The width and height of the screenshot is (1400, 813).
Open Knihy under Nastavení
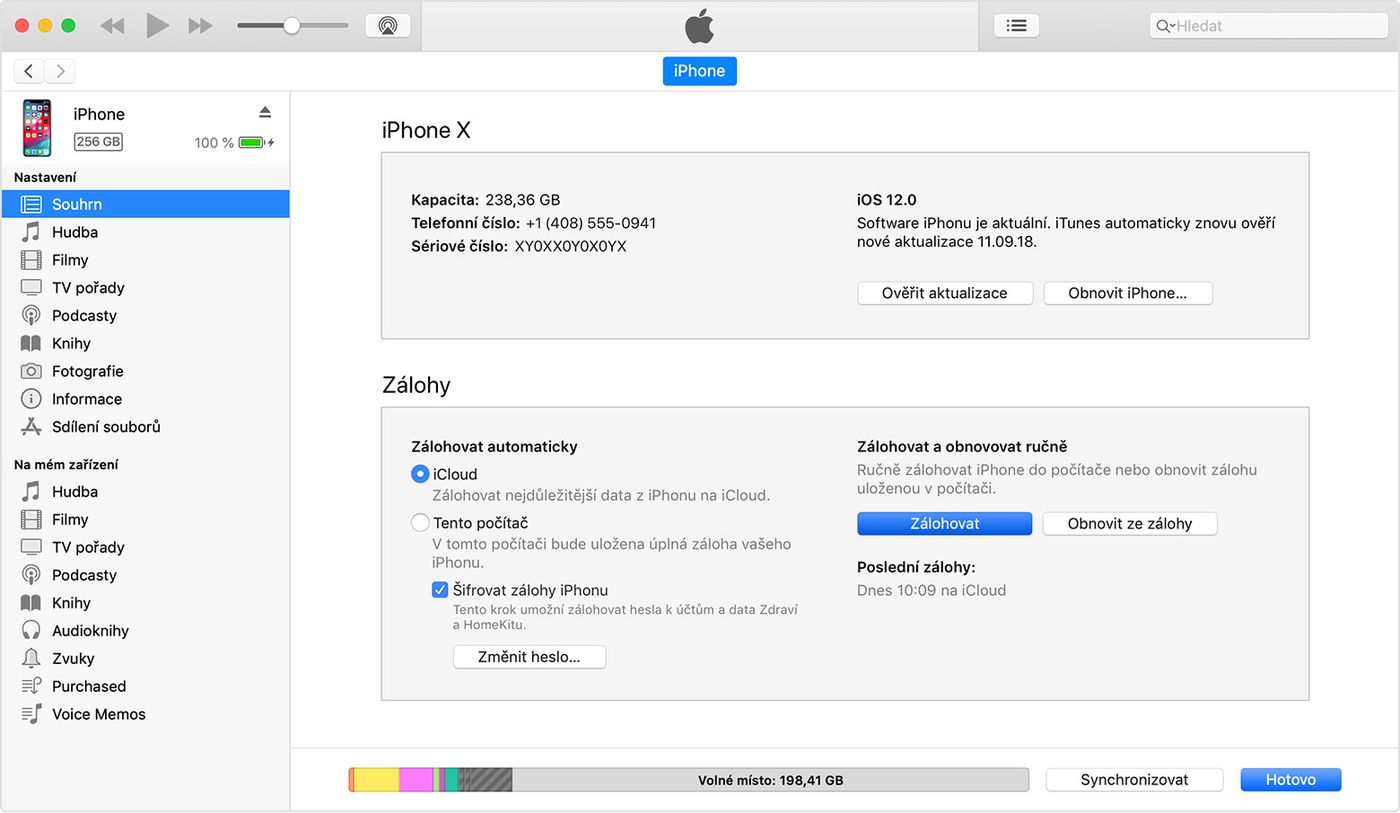[x=145, y=344]
